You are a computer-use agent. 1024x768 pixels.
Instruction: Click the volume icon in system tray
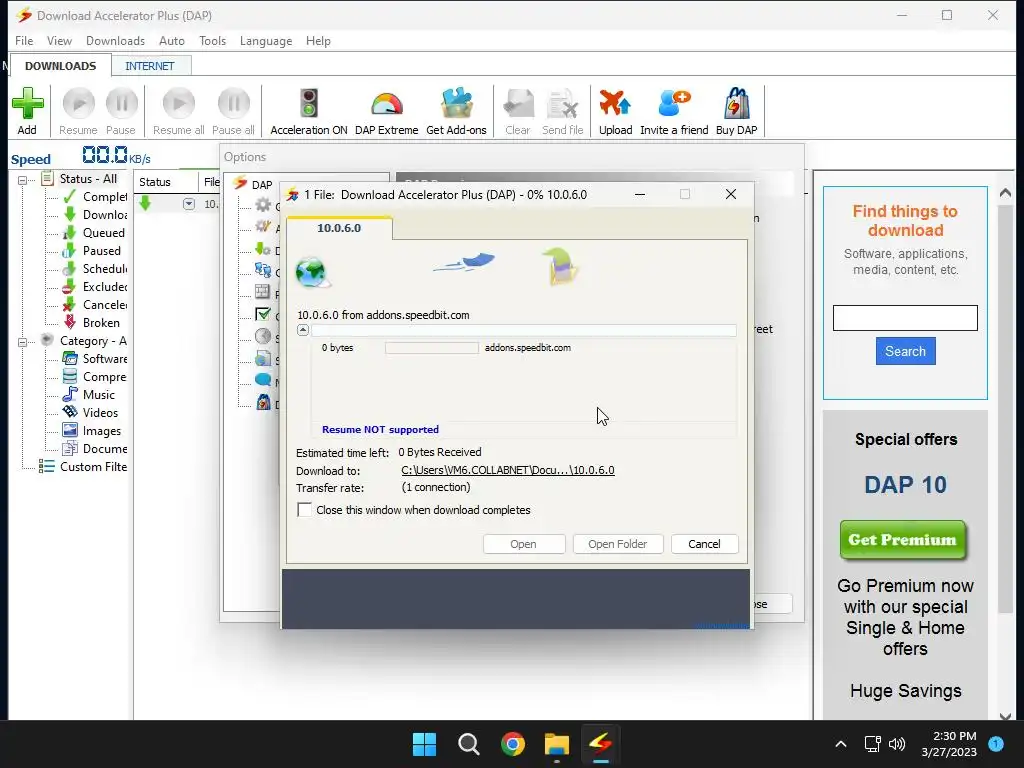[x=897, y=744]
